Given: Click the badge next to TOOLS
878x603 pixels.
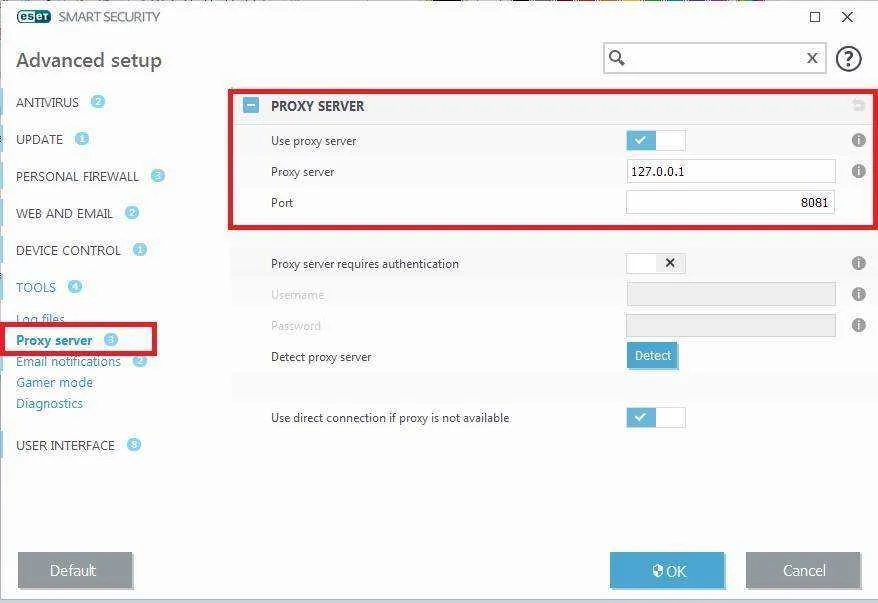Looking at the screenshot, I should tap(74, 287).
